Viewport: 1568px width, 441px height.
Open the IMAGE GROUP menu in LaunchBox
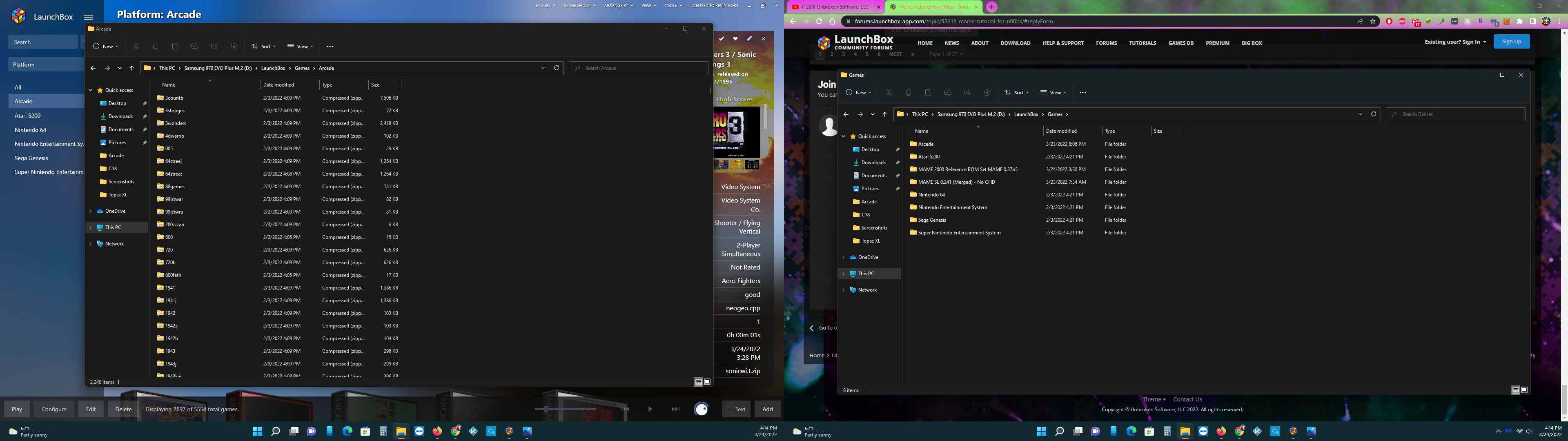(x=580, y=5)
